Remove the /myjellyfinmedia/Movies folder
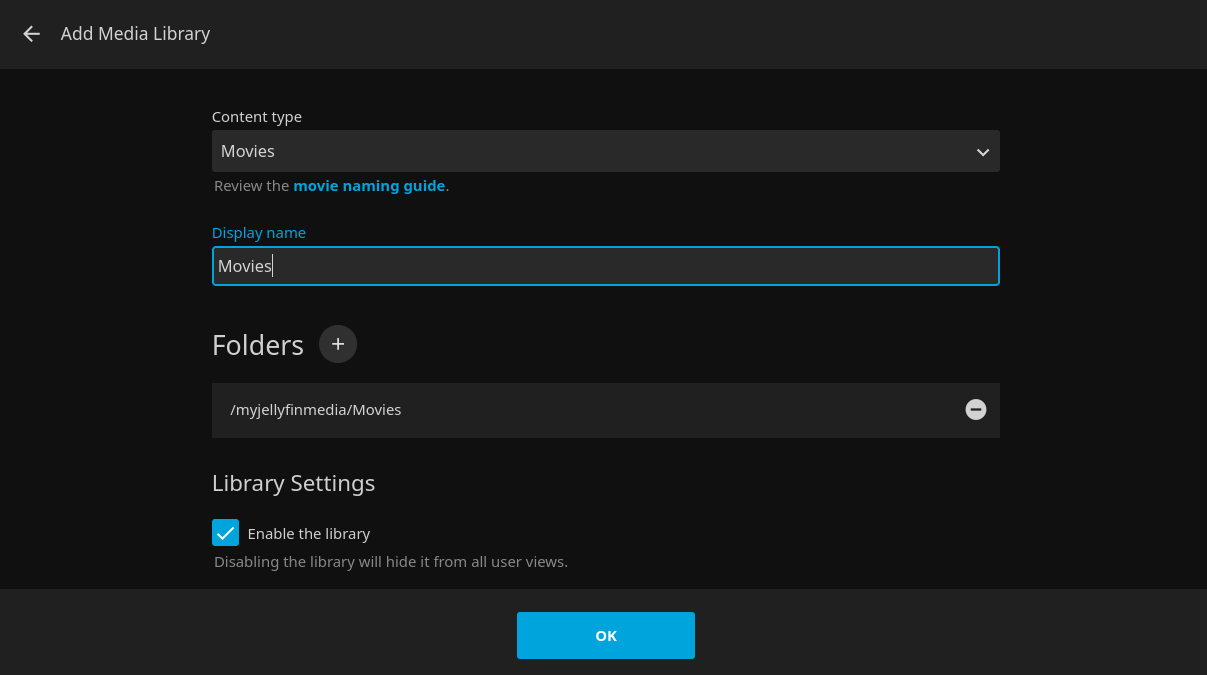Viewport: 1207px width, 675px height. 976,409
